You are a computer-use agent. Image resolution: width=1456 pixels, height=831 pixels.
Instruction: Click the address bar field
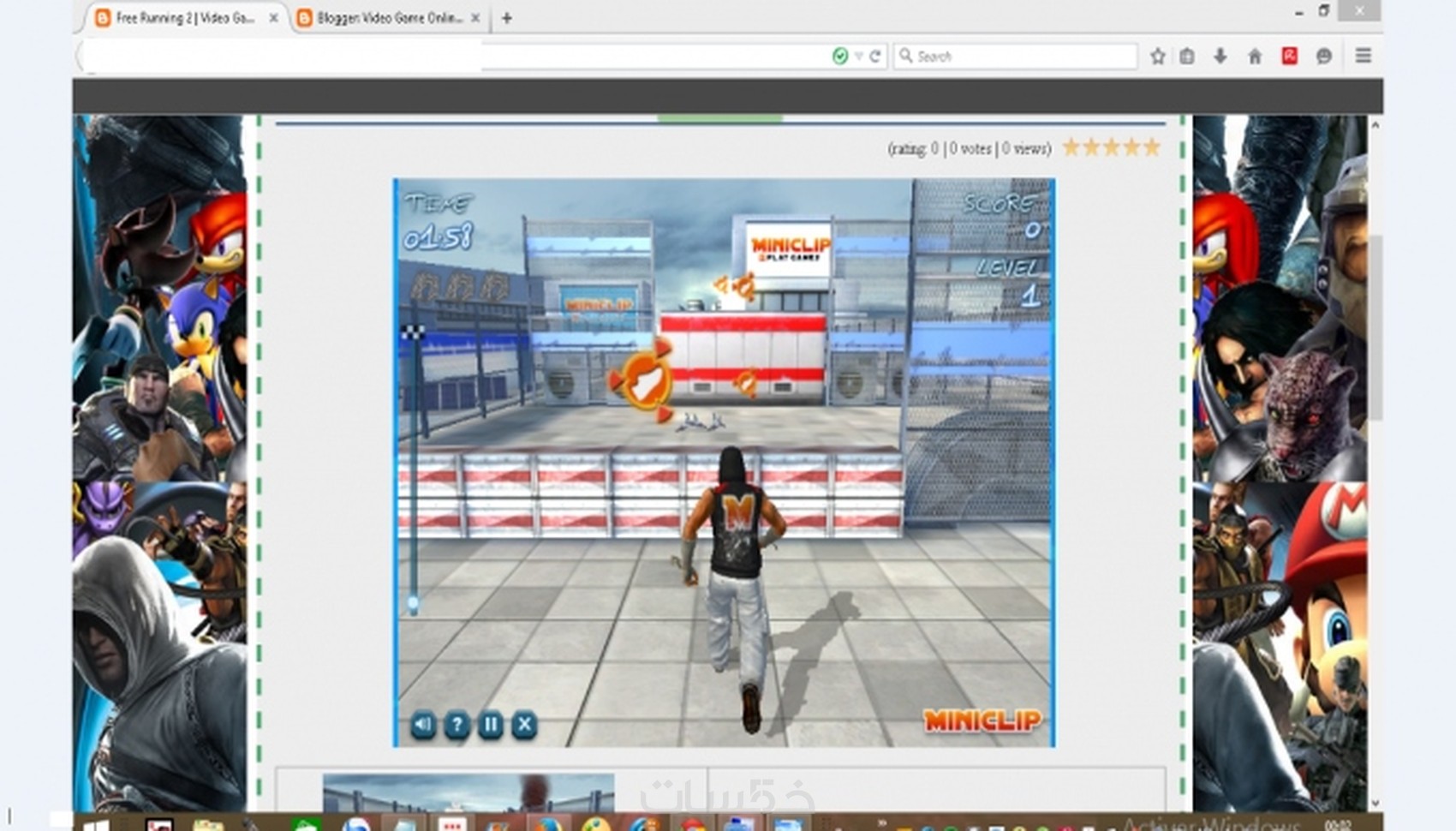pos(454,56)
